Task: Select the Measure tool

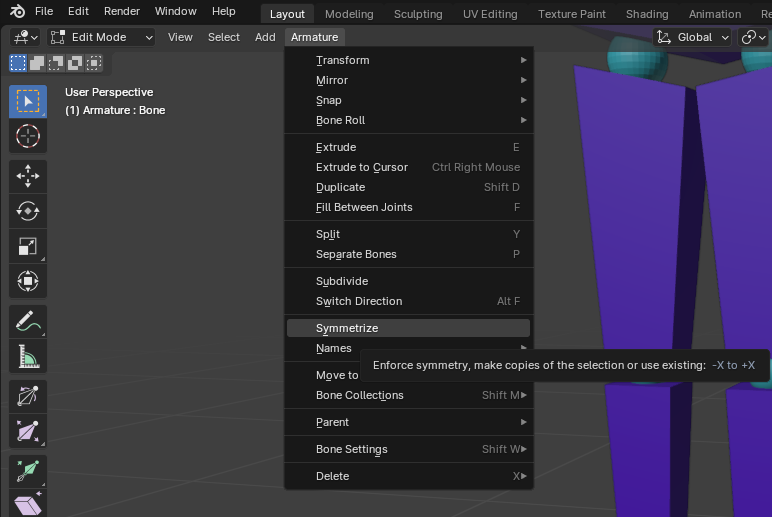Action: coord(28,356)
